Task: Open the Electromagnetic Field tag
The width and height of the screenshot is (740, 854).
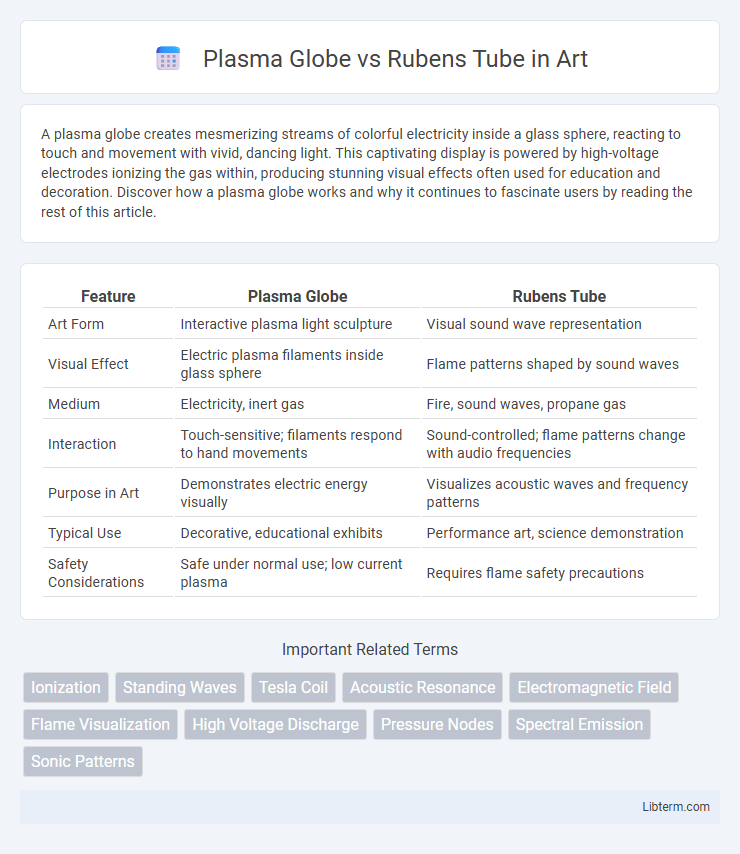Action: 594,687
